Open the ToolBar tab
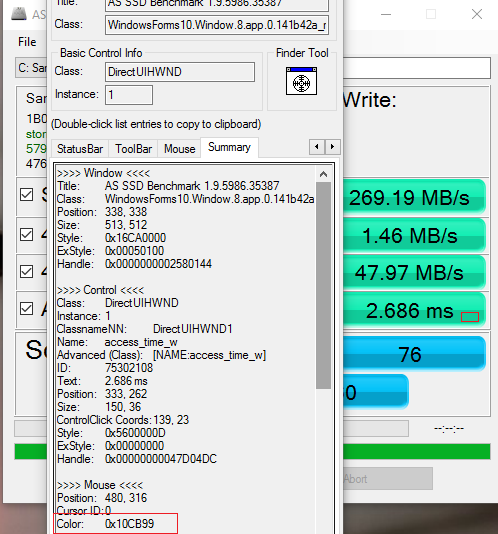Image resolution: width=498 pixels, height=534 pixels. (133, 149)
